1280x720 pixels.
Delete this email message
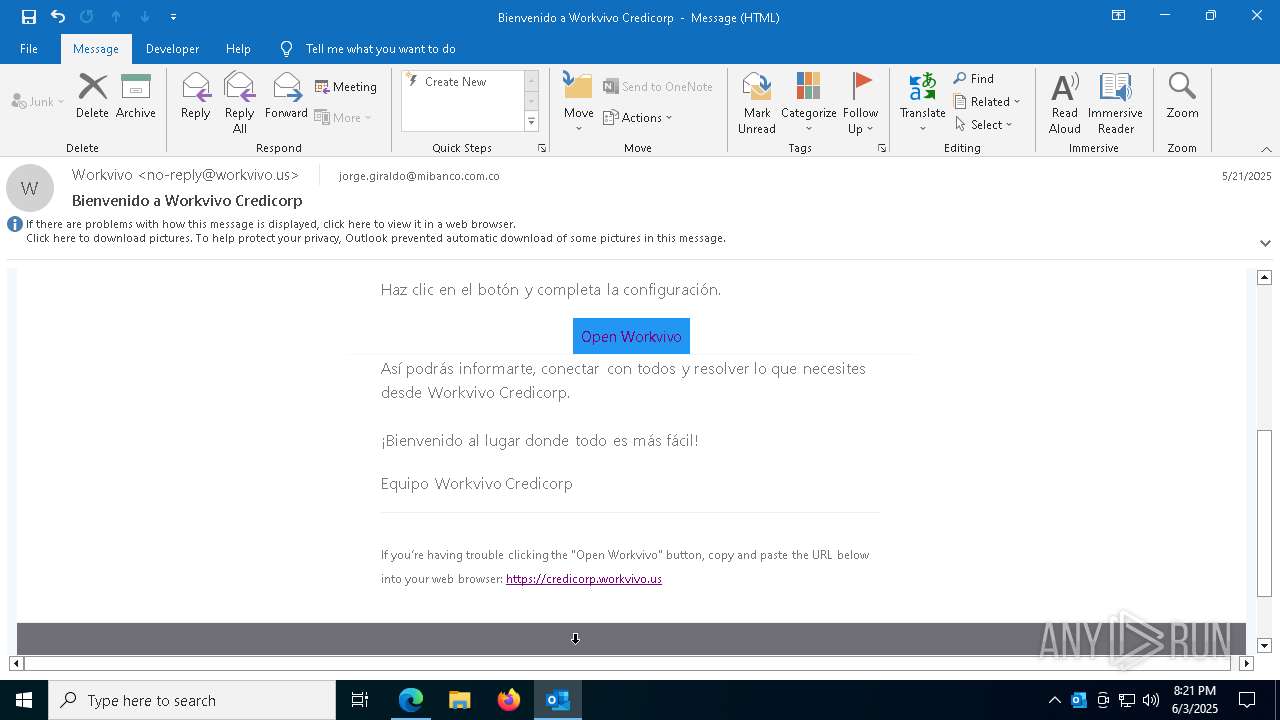tap(92, 96)
